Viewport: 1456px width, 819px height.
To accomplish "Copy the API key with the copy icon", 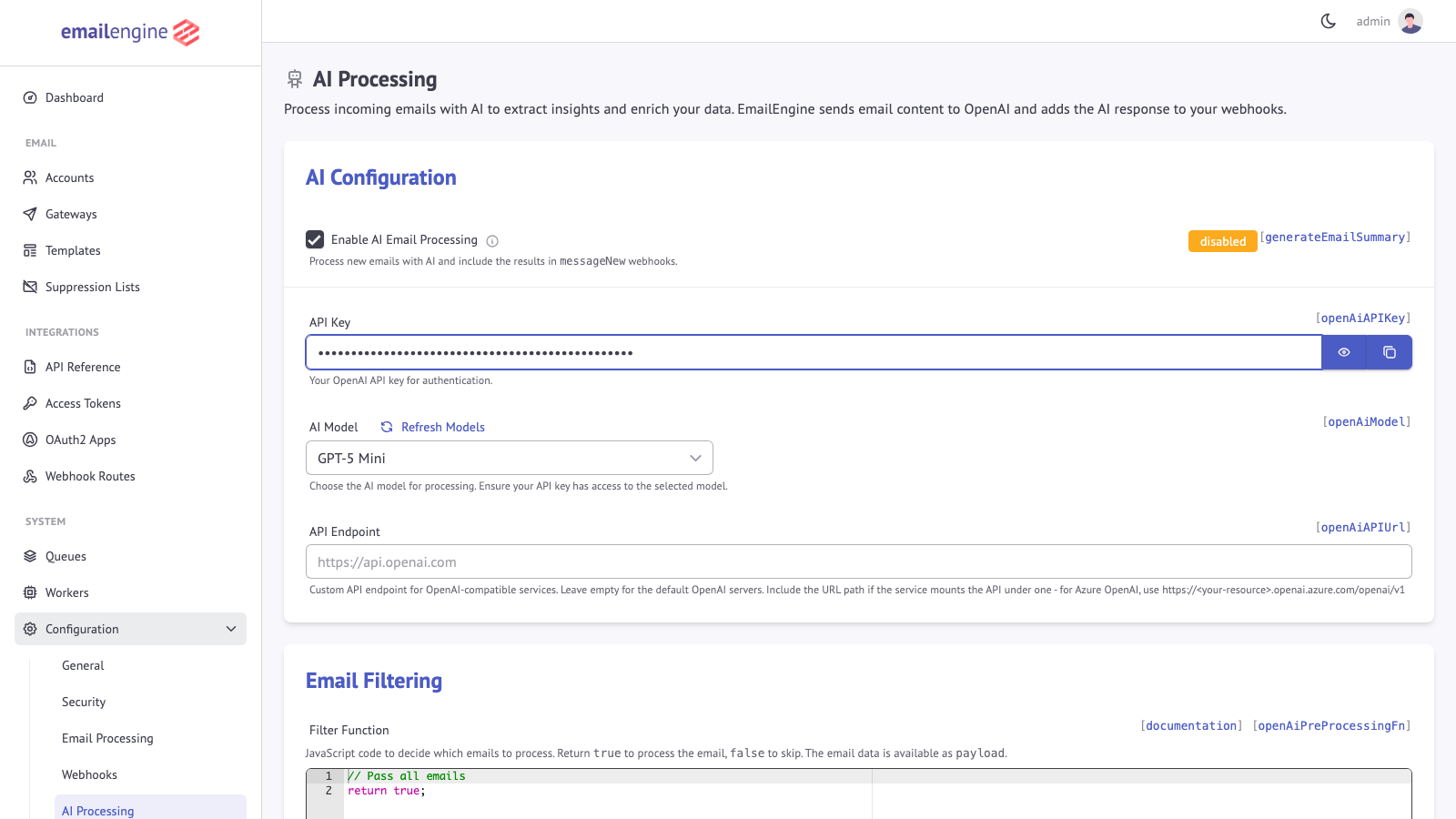I will (1390, 352).
